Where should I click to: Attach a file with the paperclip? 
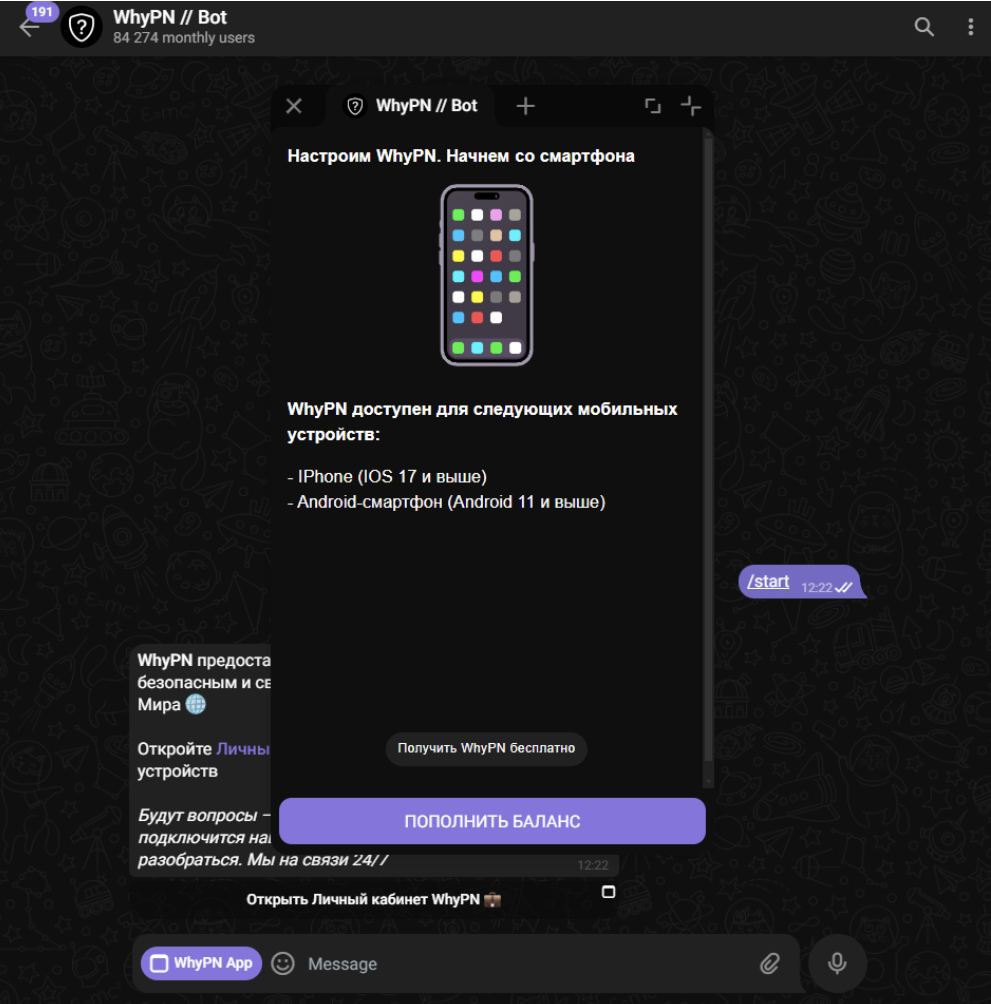(769, 963)
